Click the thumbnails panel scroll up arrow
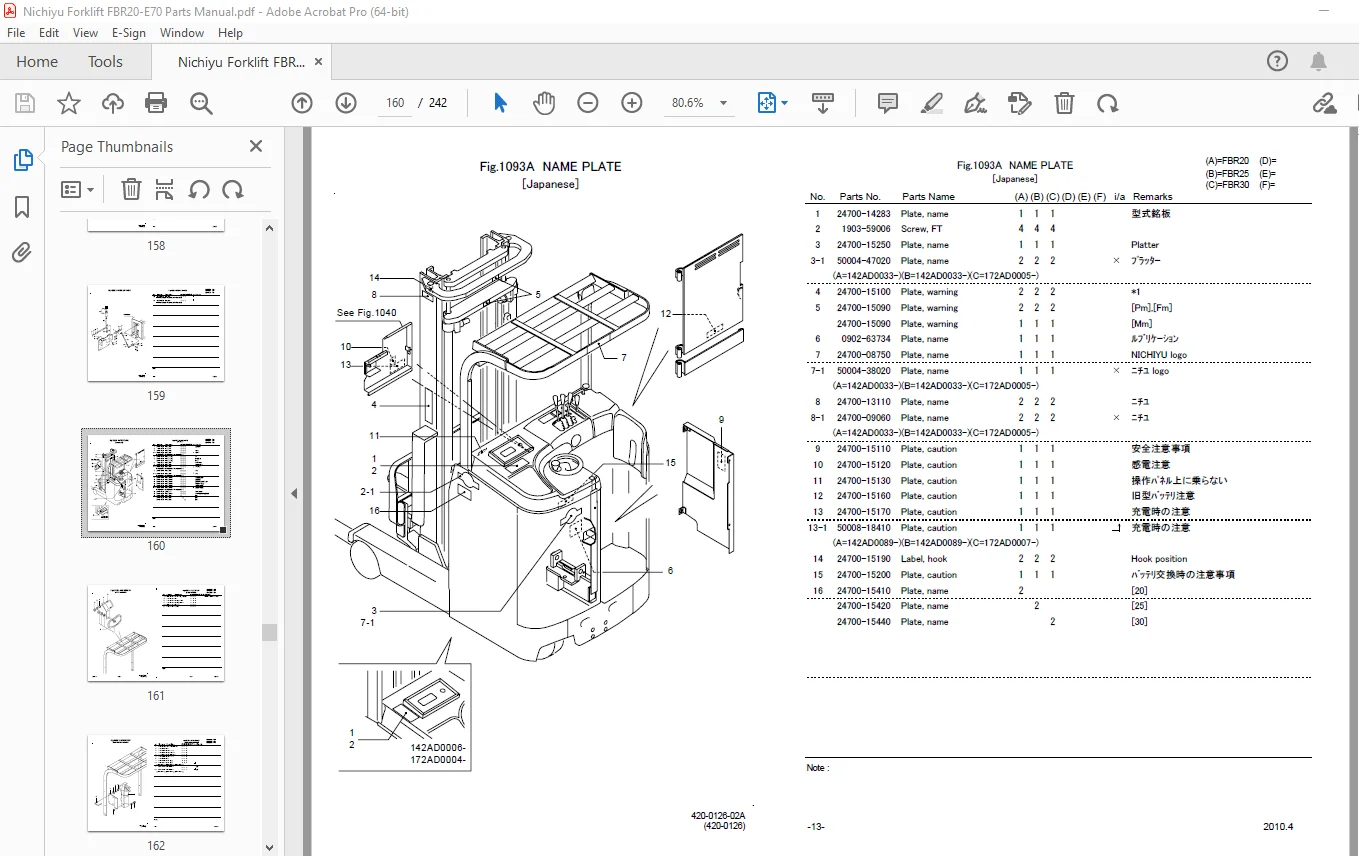The image size is (1359, 856). [269, 227]
